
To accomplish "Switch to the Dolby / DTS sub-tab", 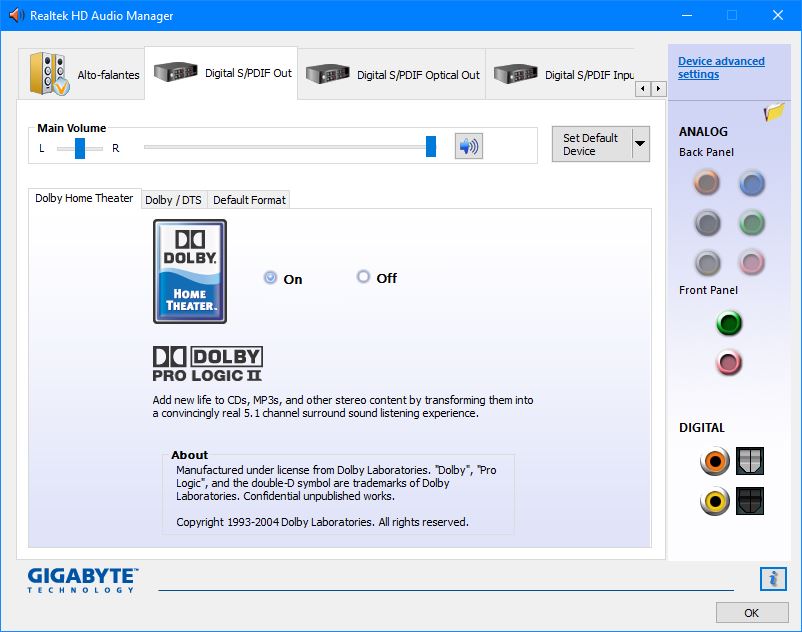I will (x=173, y=200).
